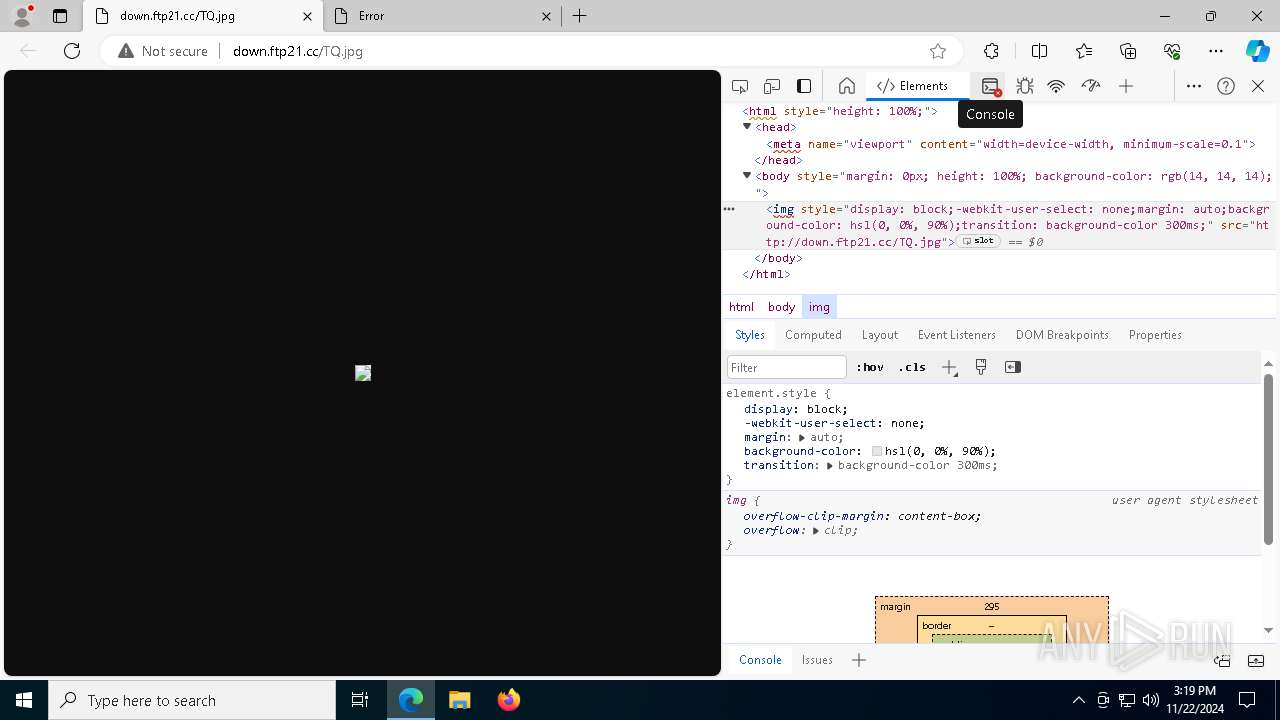
Task: Select the meta viewport element line
Action: 1010,144
